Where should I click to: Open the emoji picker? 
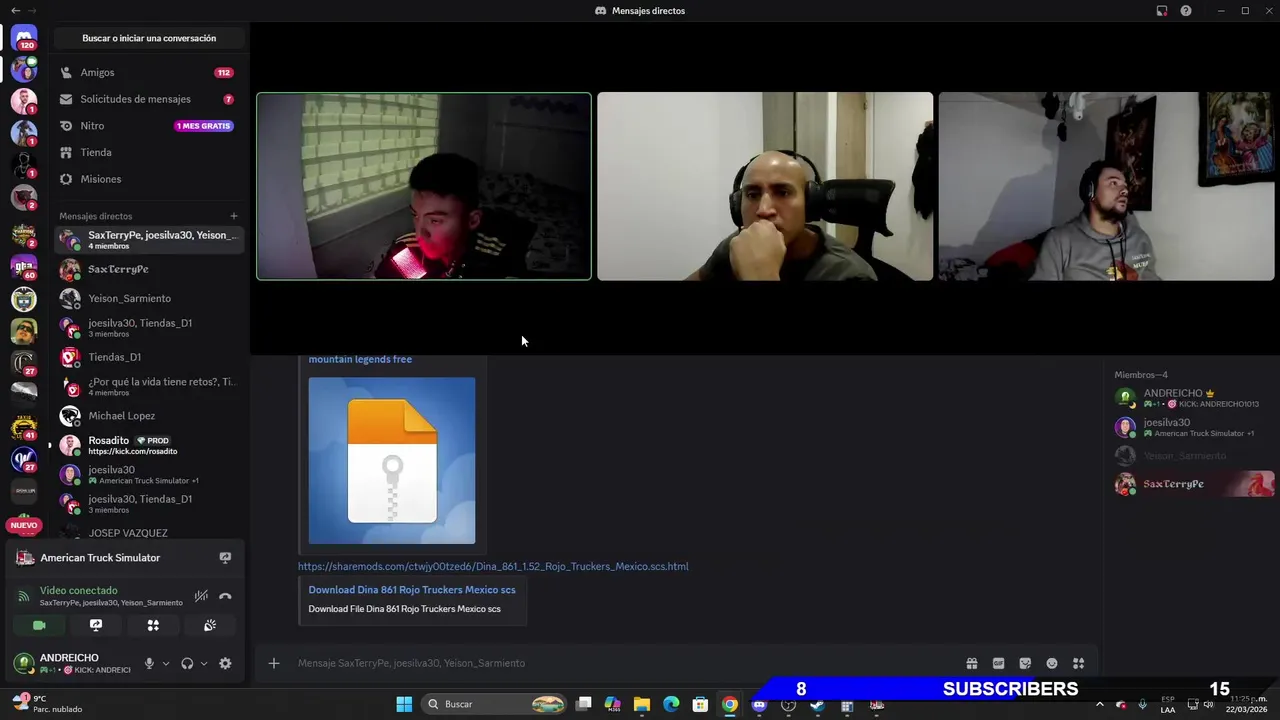tap(1052, 663)
